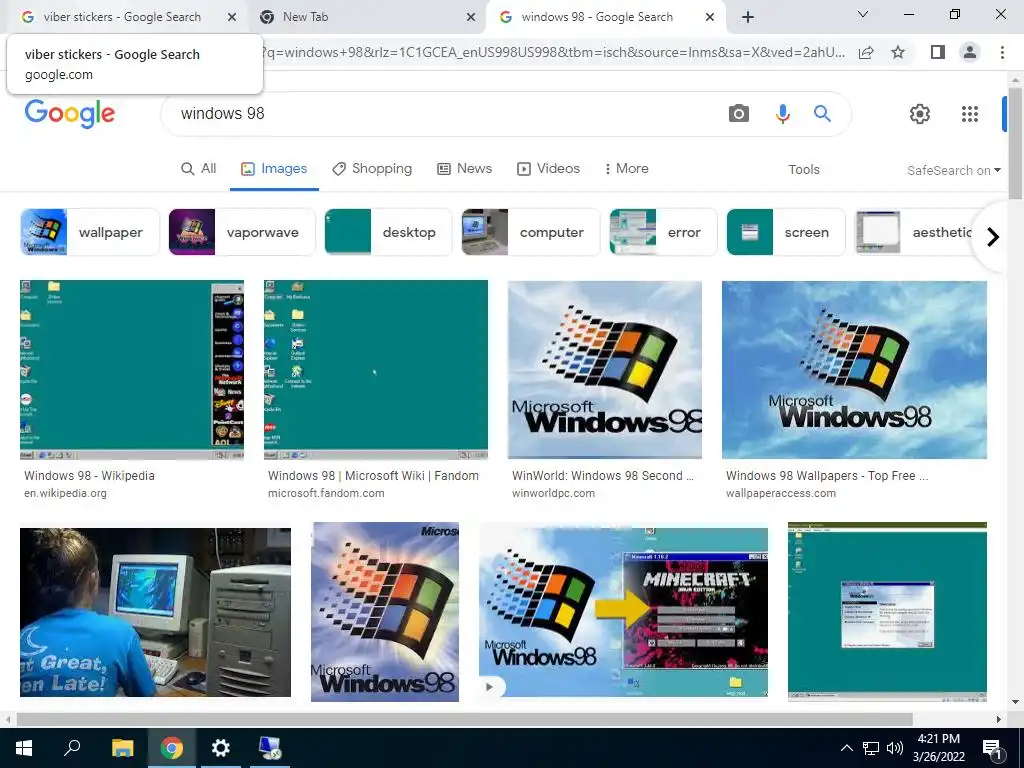1024x768 pixels.
Task: Switch to viber stickers tab
Action: (x=122, y=17)
